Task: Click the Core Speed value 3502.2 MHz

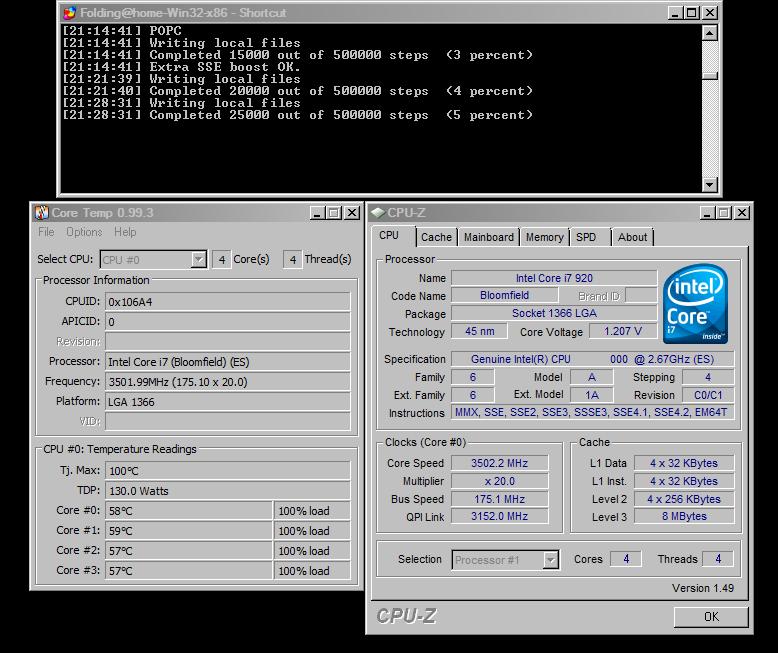Action: [500, 463]
